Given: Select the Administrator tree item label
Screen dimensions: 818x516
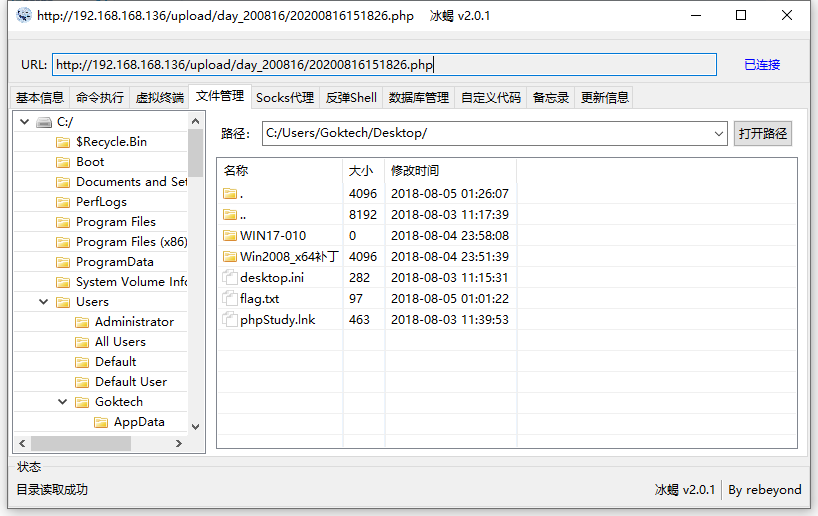Looking at the screenshot, I should click(x=135, y=322).
